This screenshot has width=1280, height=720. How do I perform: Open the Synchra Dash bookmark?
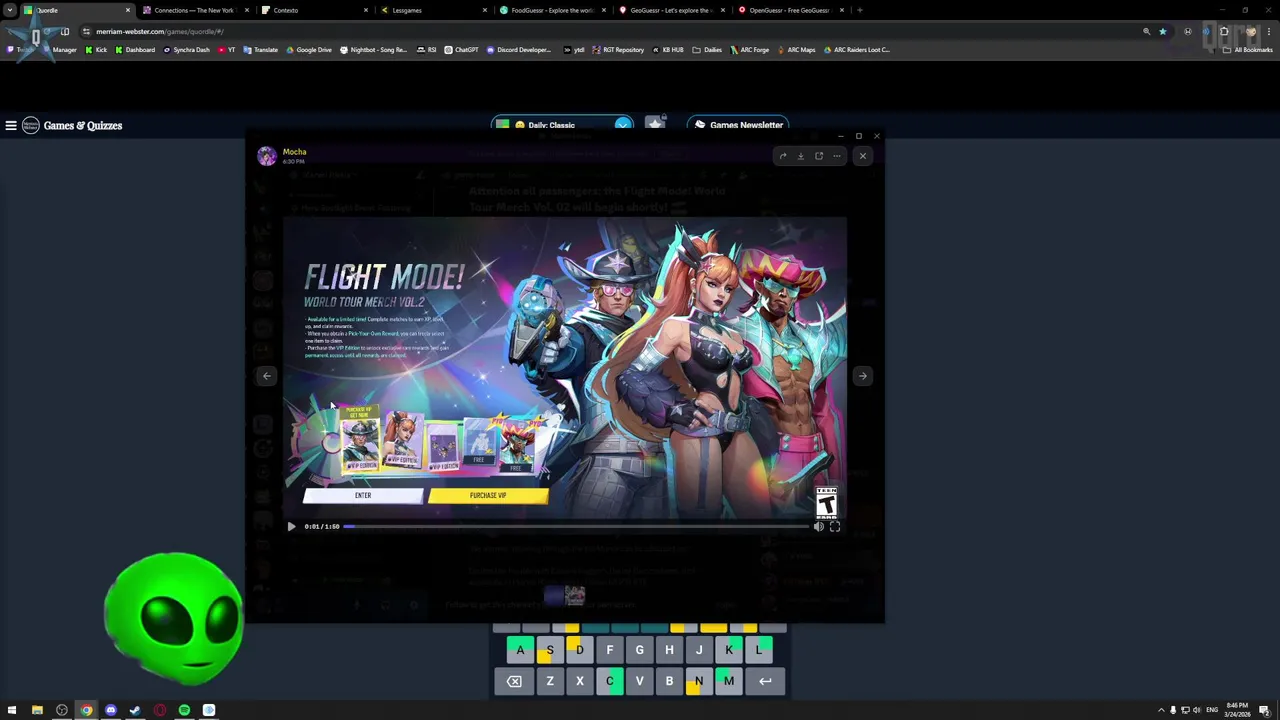pyautogui.click(x=187, y=49)
